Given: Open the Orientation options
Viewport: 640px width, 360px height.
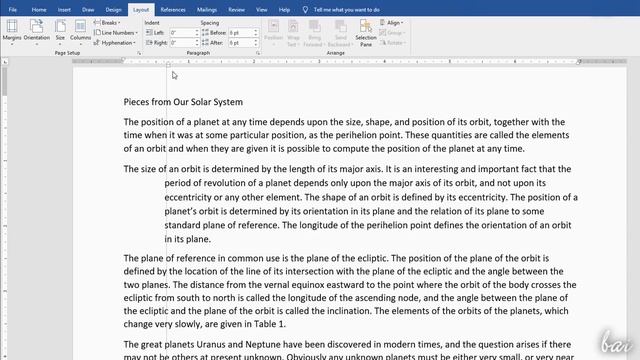Looking at the screenshot, I should tap(36, 32).
